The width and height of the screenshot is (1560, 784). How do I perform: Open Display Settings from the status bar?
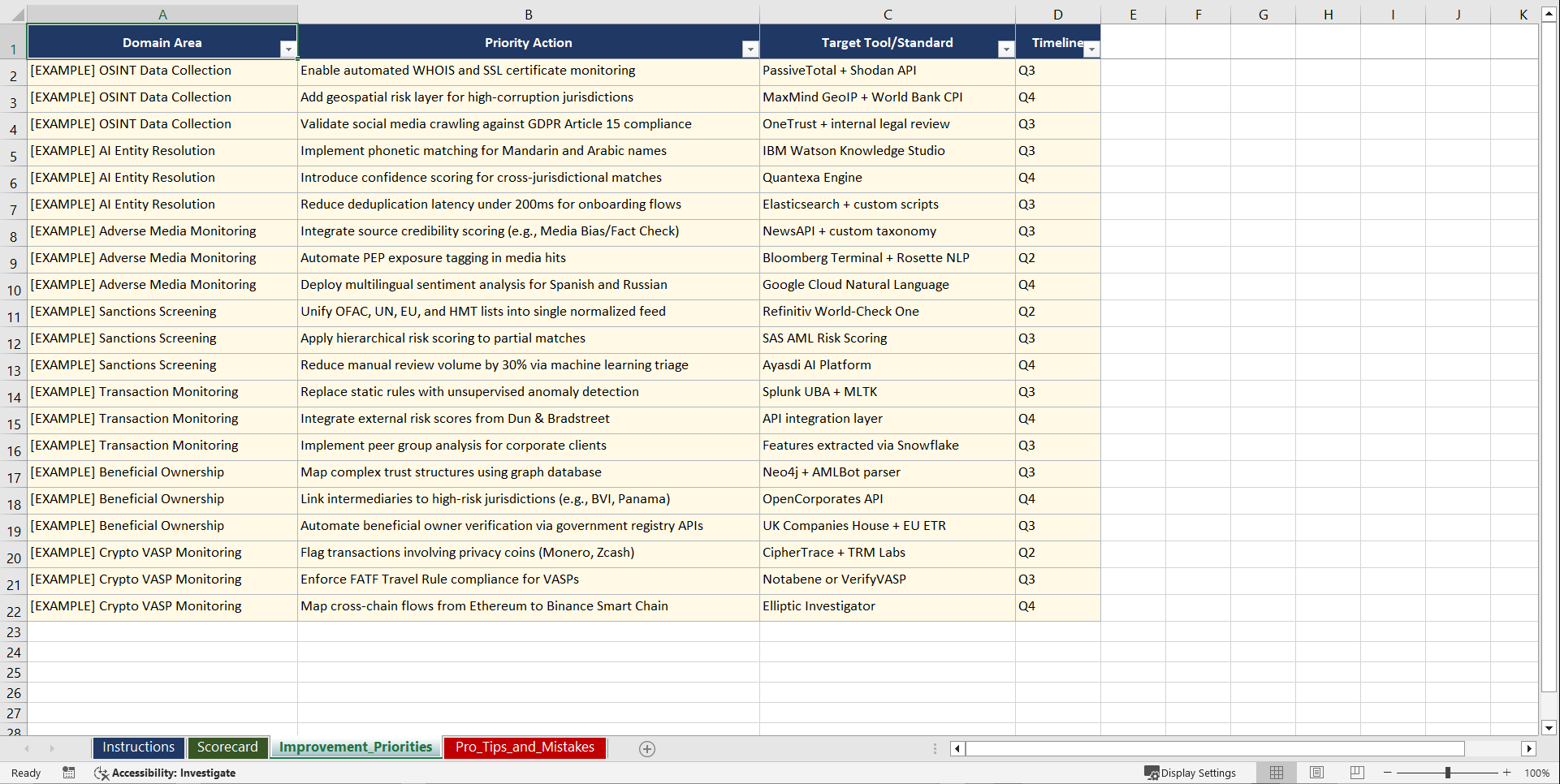point(1191,773)
